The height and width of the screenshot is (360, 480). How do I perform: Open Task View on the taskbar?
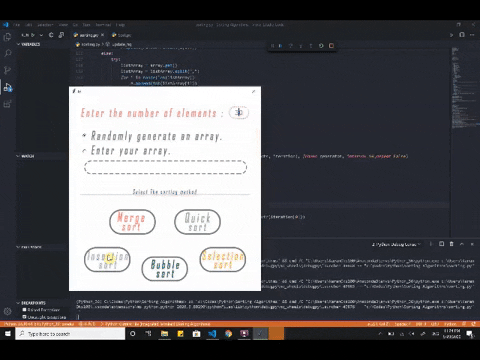pos(148,333)
